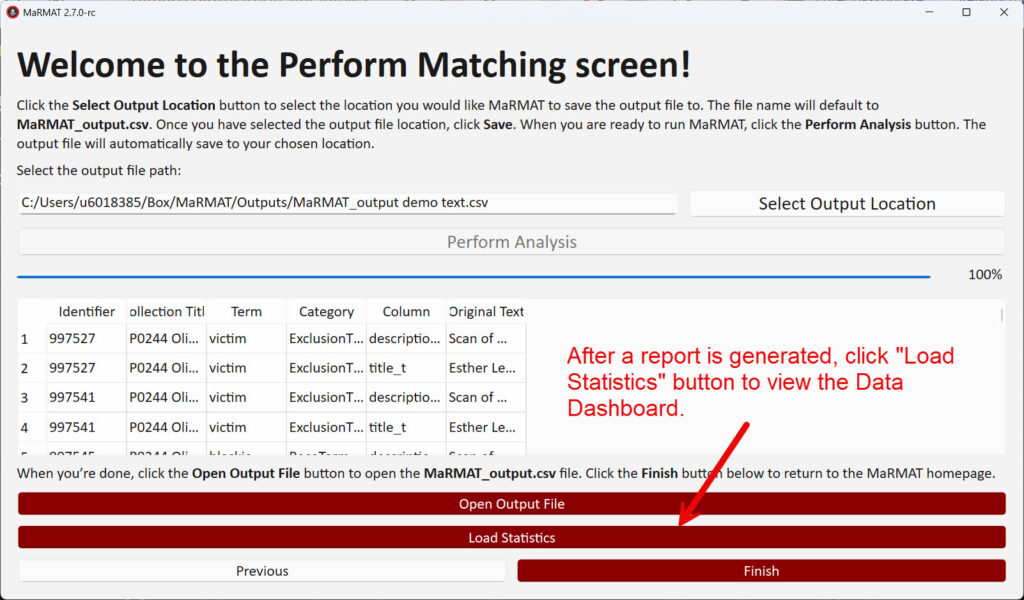This screenshot has height=600, width=1024.
Task: Select row 3 header in results table
Action: (31, 398)
